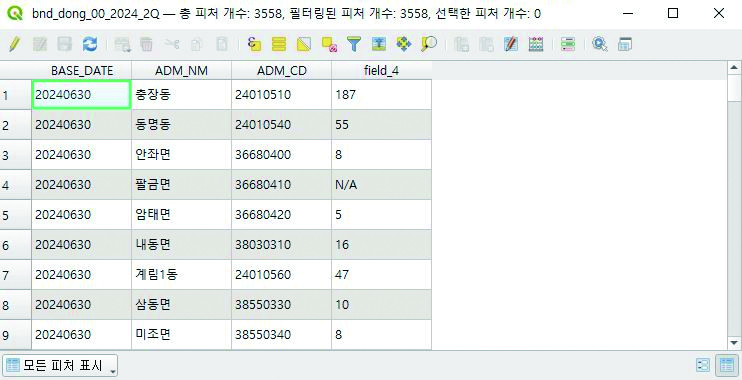Click field_4 cell showing 55
The image size is (742, 380).
(381, 125)
